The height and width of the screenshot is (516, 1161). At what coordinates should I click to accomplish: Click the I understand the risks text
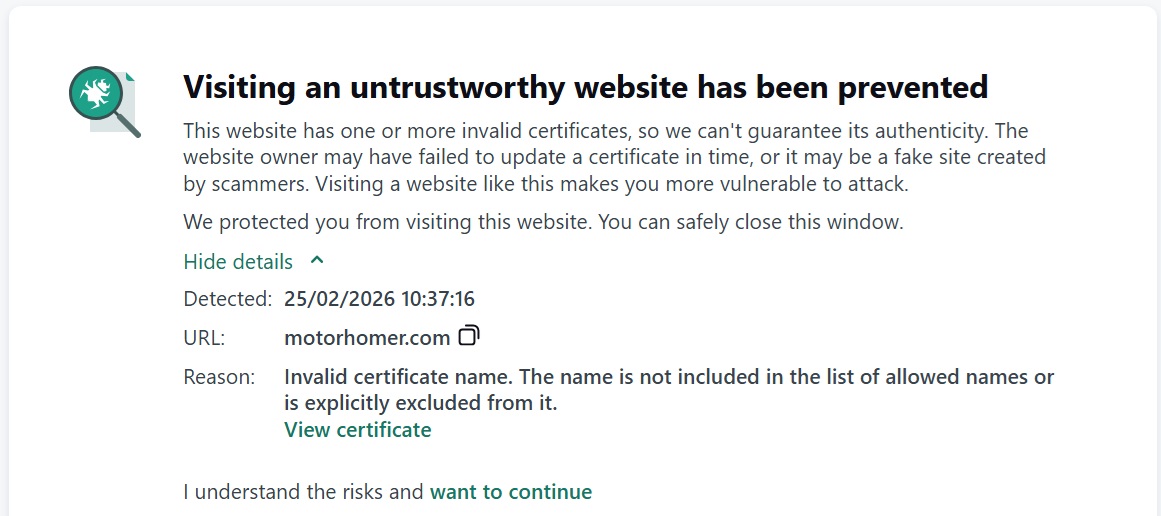coord(304,492)
